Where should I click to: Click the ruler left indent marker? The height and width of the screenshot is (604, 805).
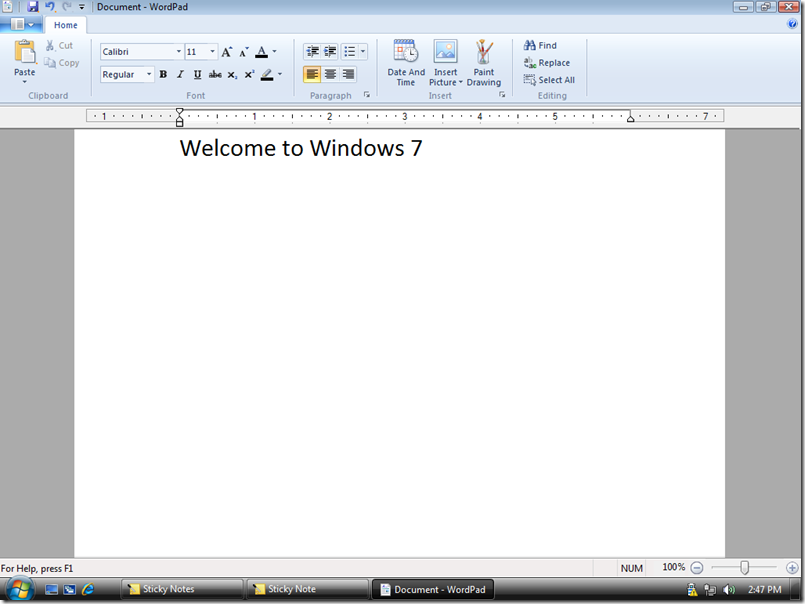coord(179,122)
